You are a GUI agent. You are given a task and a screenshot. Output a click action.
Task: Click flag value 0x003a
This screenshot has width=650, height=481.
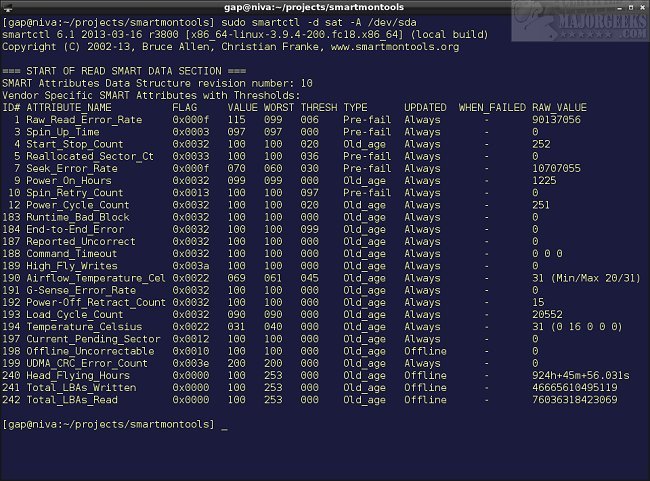point(191,266)
